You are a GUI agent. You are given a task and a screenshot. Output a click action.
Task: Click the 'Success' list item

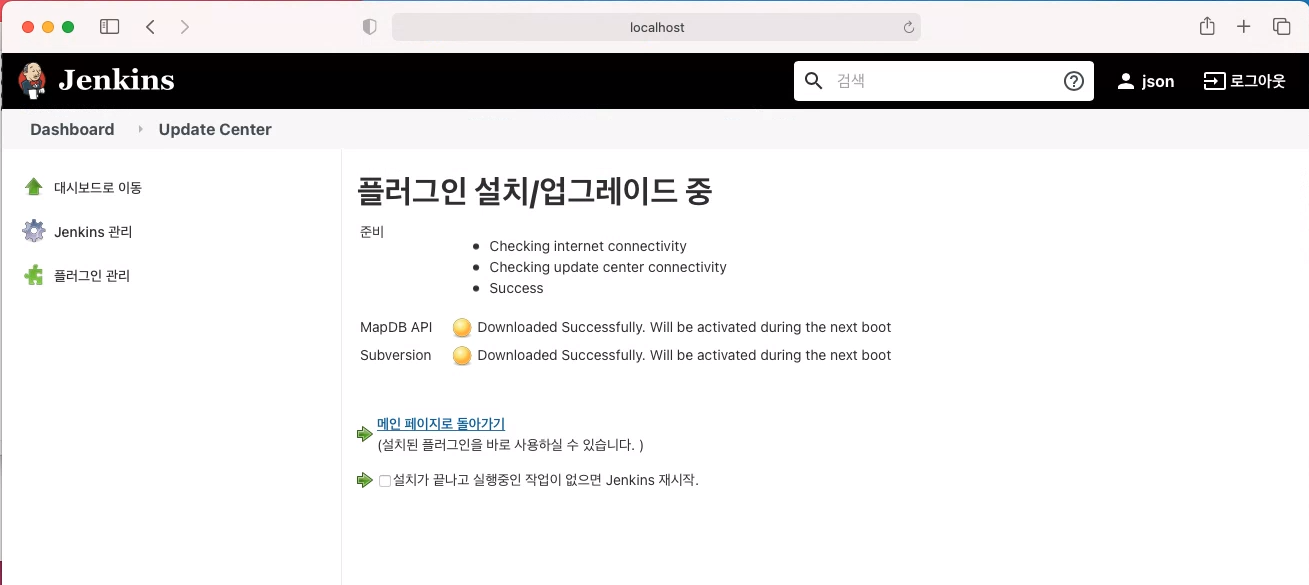[x=516, y=288]
